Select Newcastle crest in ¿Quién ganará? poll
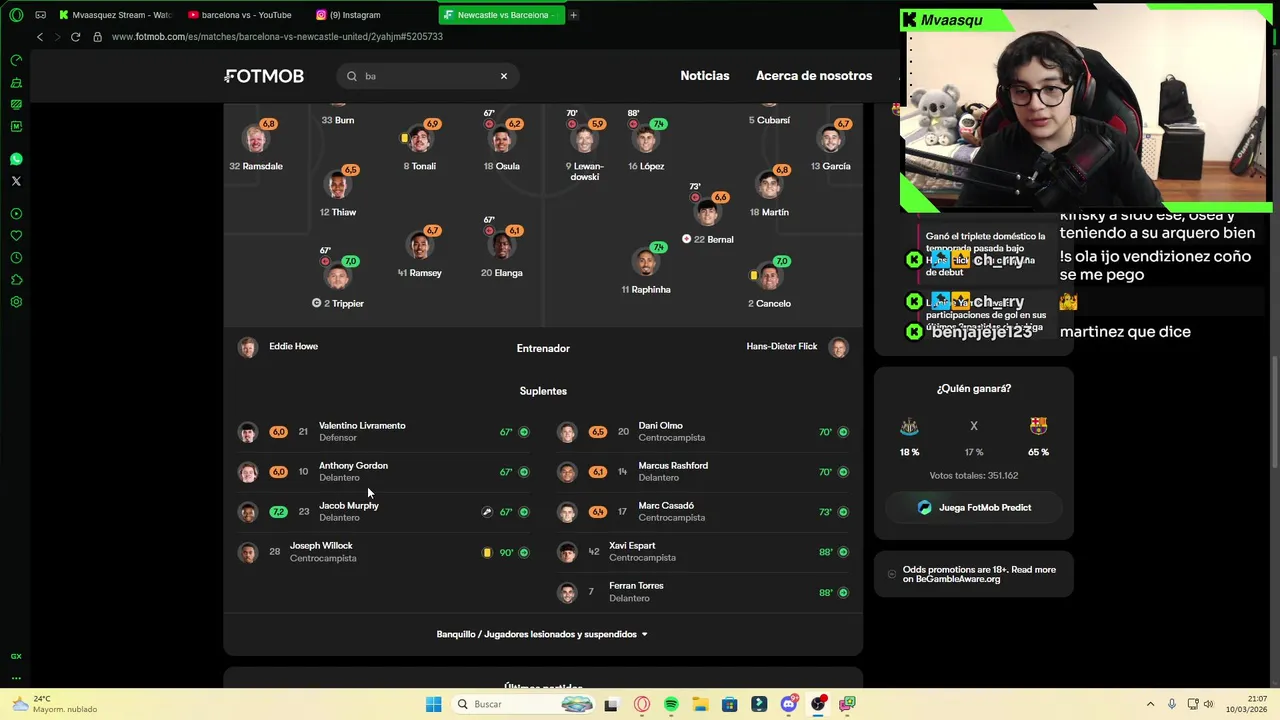The image size is (1280, 720). [909, 427]
